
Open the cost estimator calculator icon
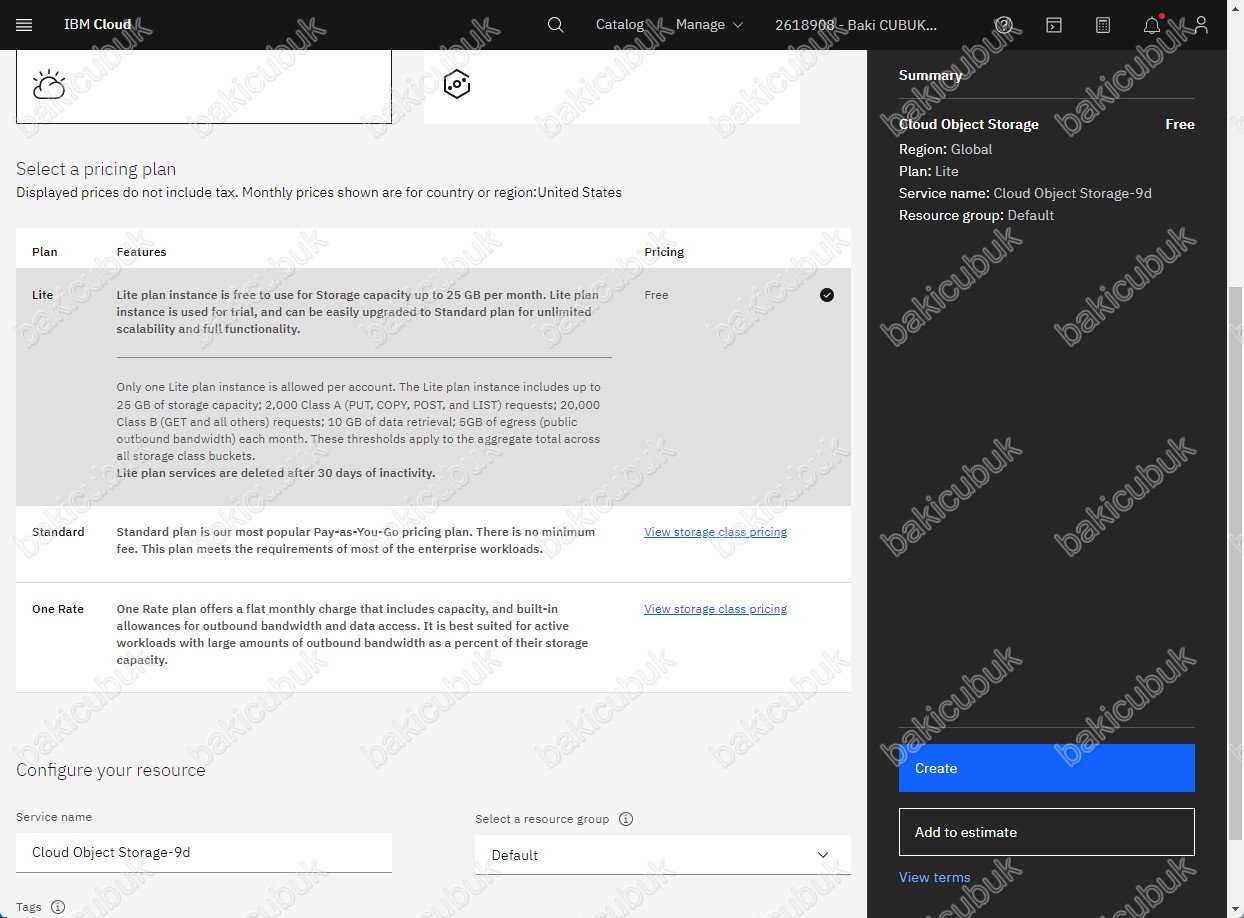click(x=1103, y=25)
